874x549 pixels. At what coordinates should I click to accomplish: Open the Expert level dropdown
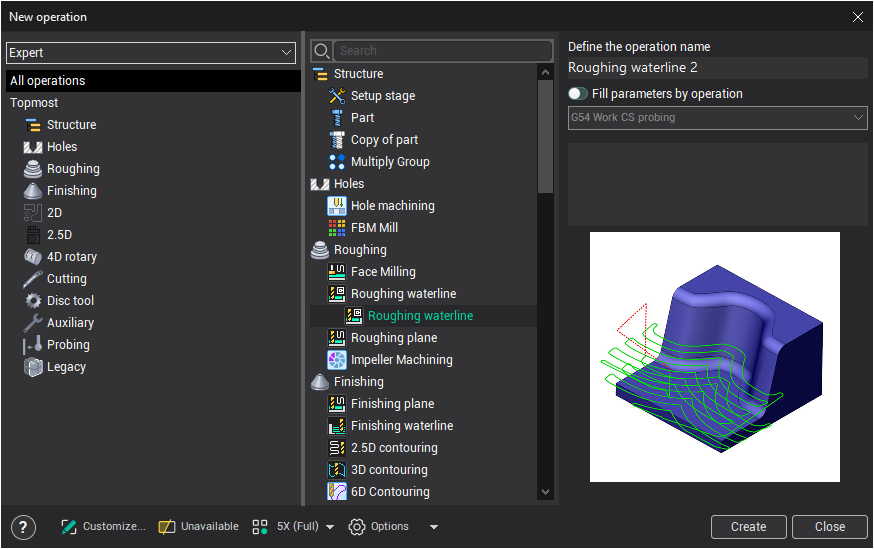pyautogui.click(x=150, y=53)
